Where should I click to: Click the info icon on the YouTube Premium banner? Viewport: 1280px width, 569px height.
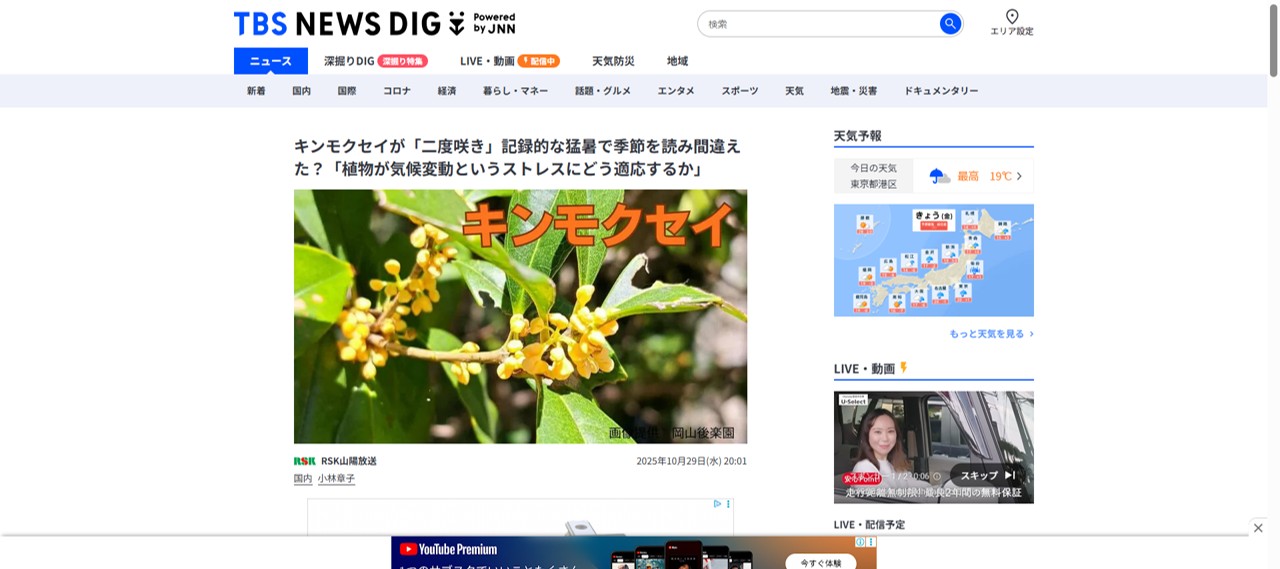pyautogui.click(x=861, y=542)
